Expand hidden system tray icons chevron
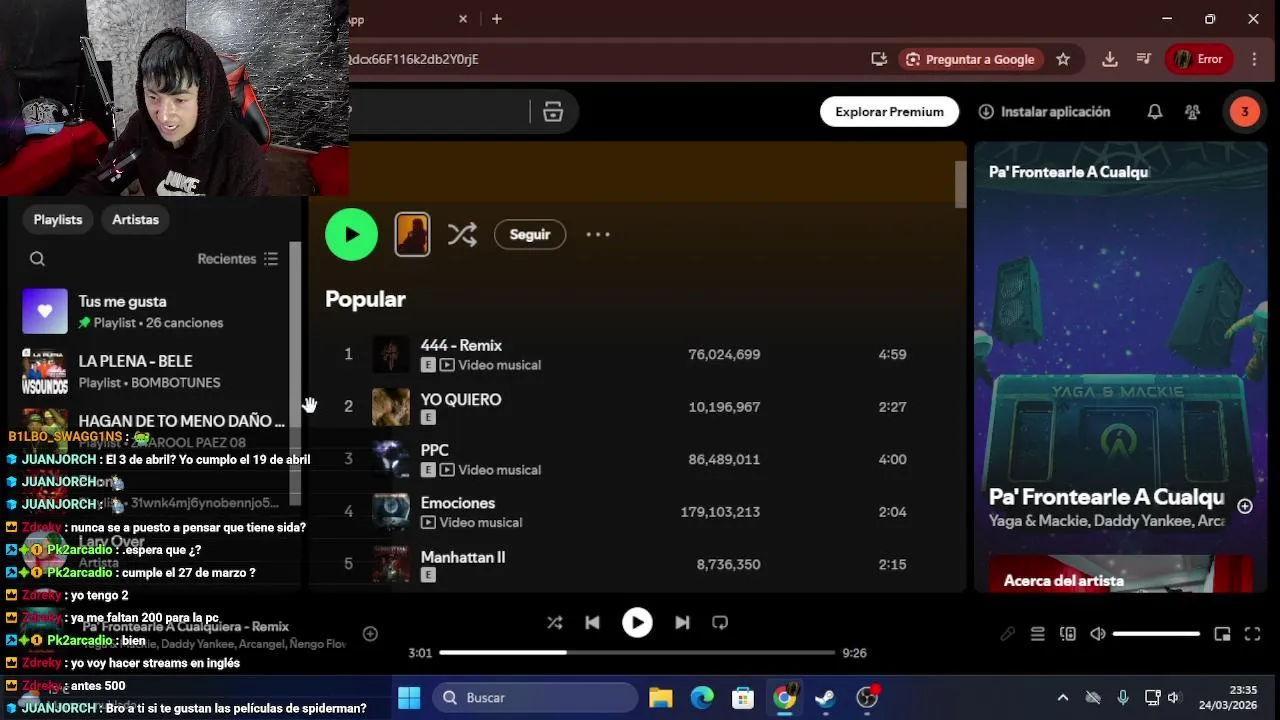Viewport: 1280px width, 720px height. (1062, 697)
